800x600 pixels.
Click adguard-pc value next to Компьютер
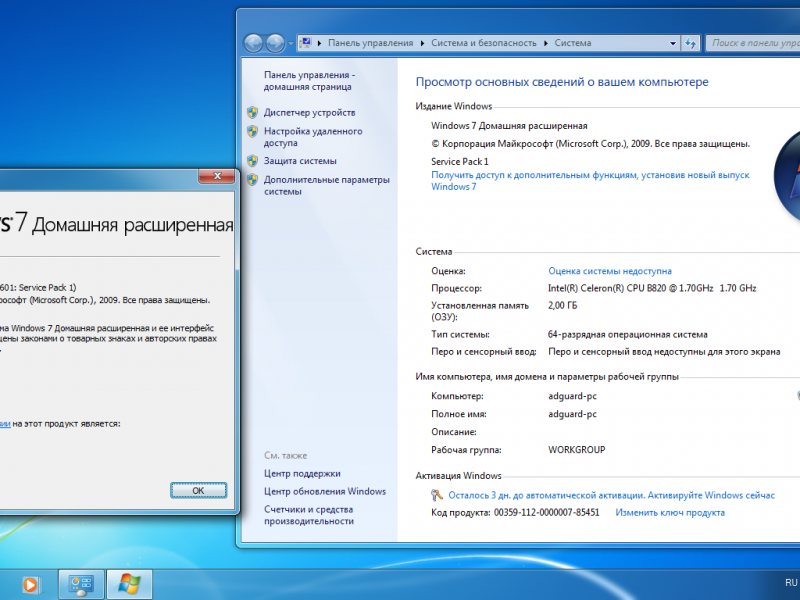572,396
